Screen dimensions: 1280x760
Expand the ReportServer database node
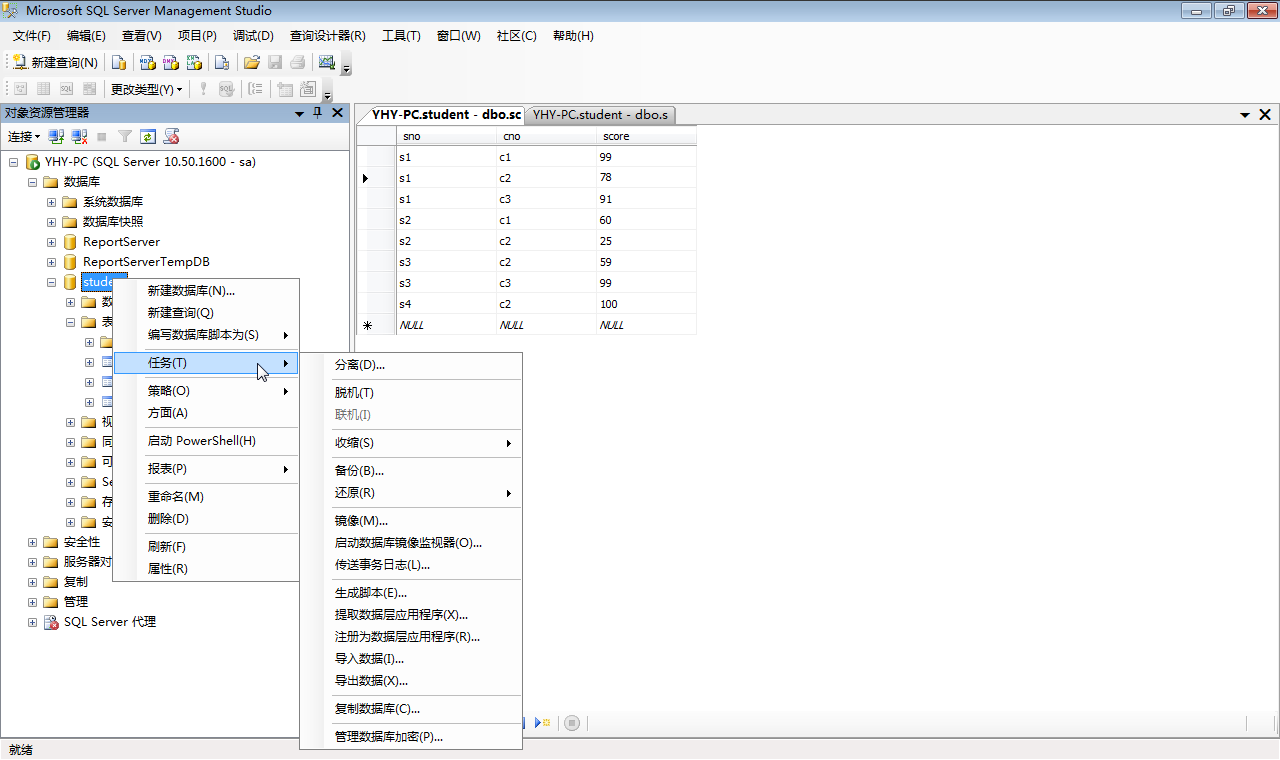tap(52, 242)
